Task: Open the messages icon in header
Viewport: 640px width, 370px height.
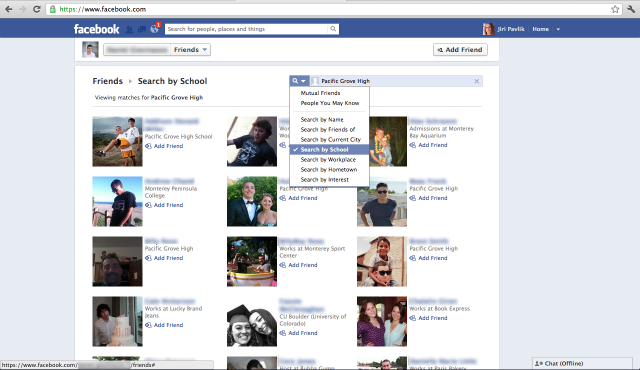Action: (142, 29)
